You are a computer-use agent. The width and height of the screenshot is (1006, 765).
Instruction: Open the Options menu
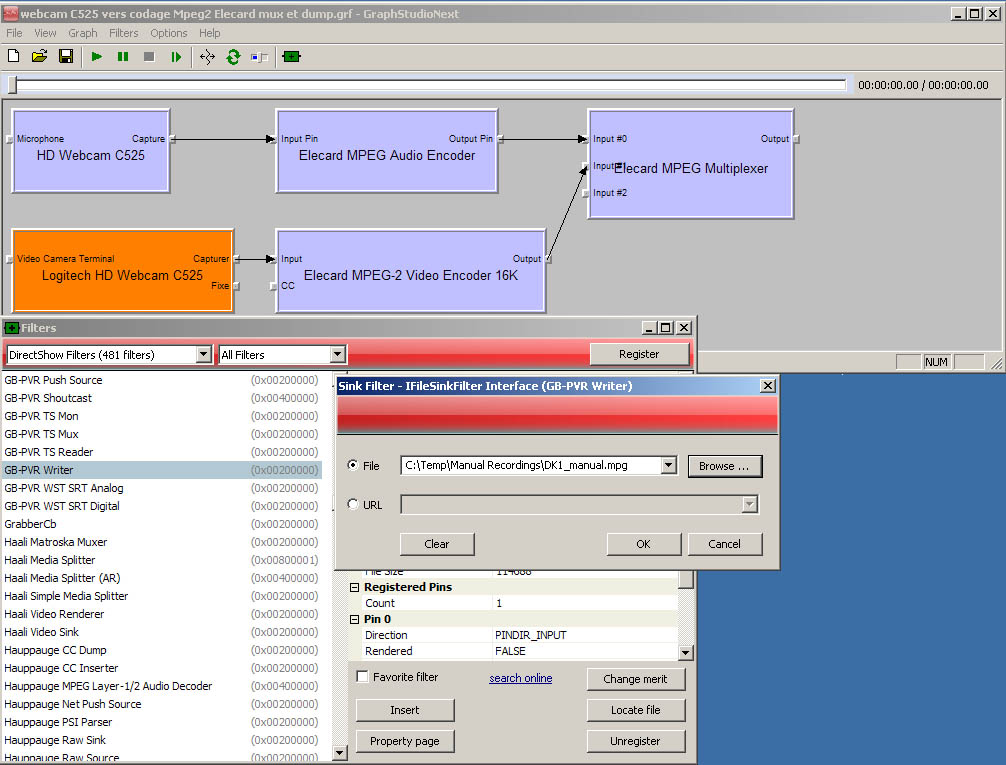pyautogui.click(x=169, y=33)
